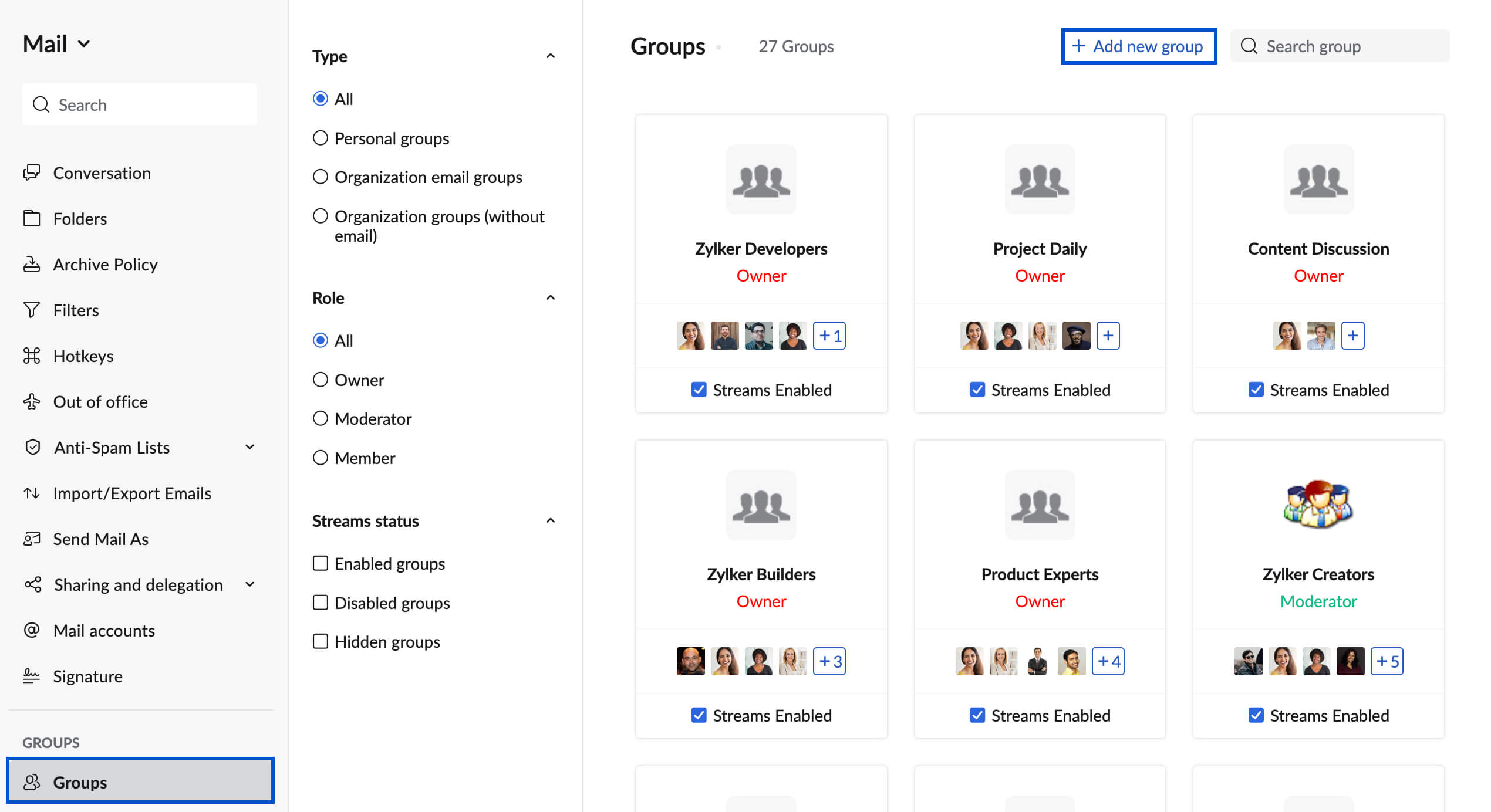Uncheck Streams Enabled on Zylker Developers
The height and width of the screenshot is (812, 1491).
point(699,390)
